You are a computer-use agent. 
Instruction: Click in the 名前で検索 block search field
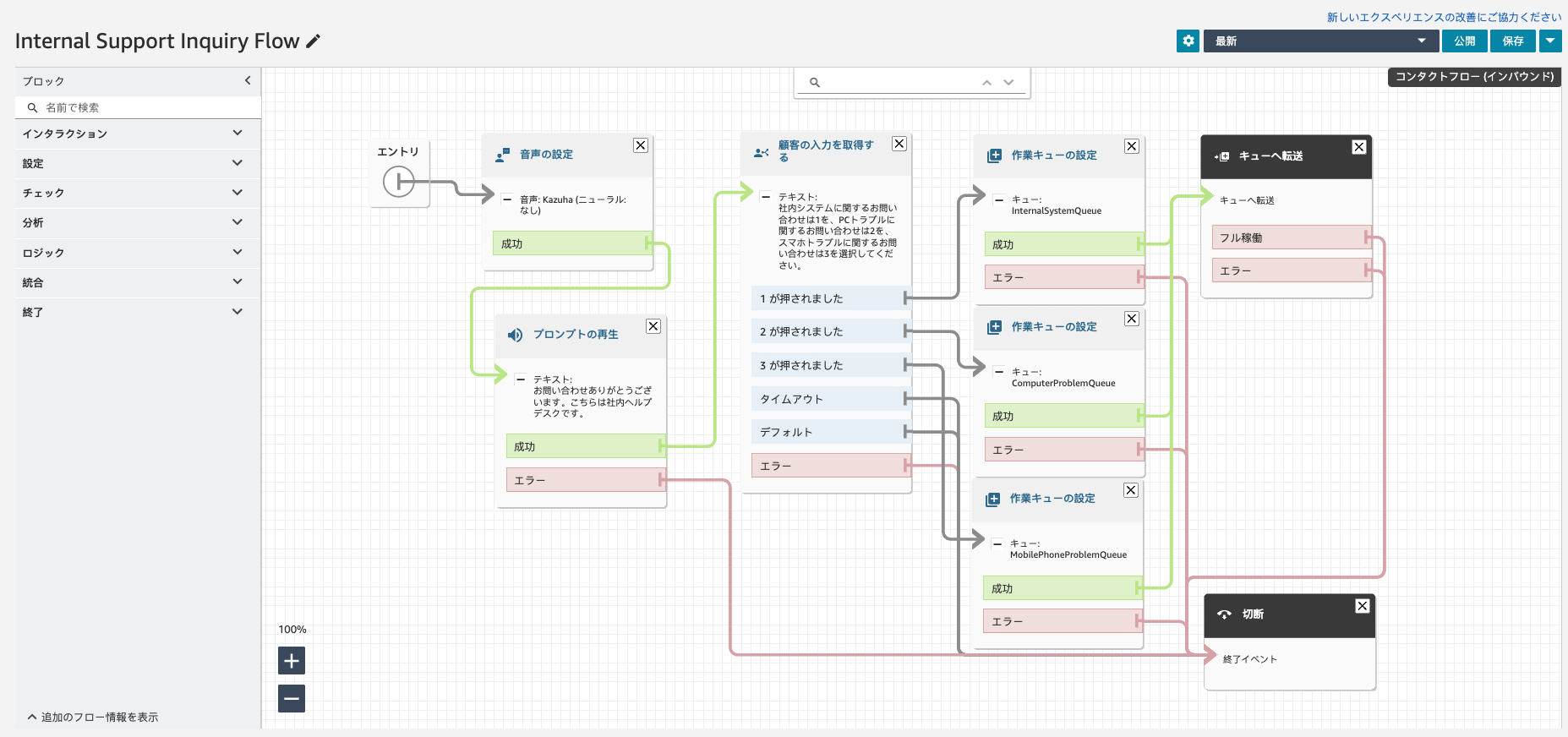tap(138, 107)
